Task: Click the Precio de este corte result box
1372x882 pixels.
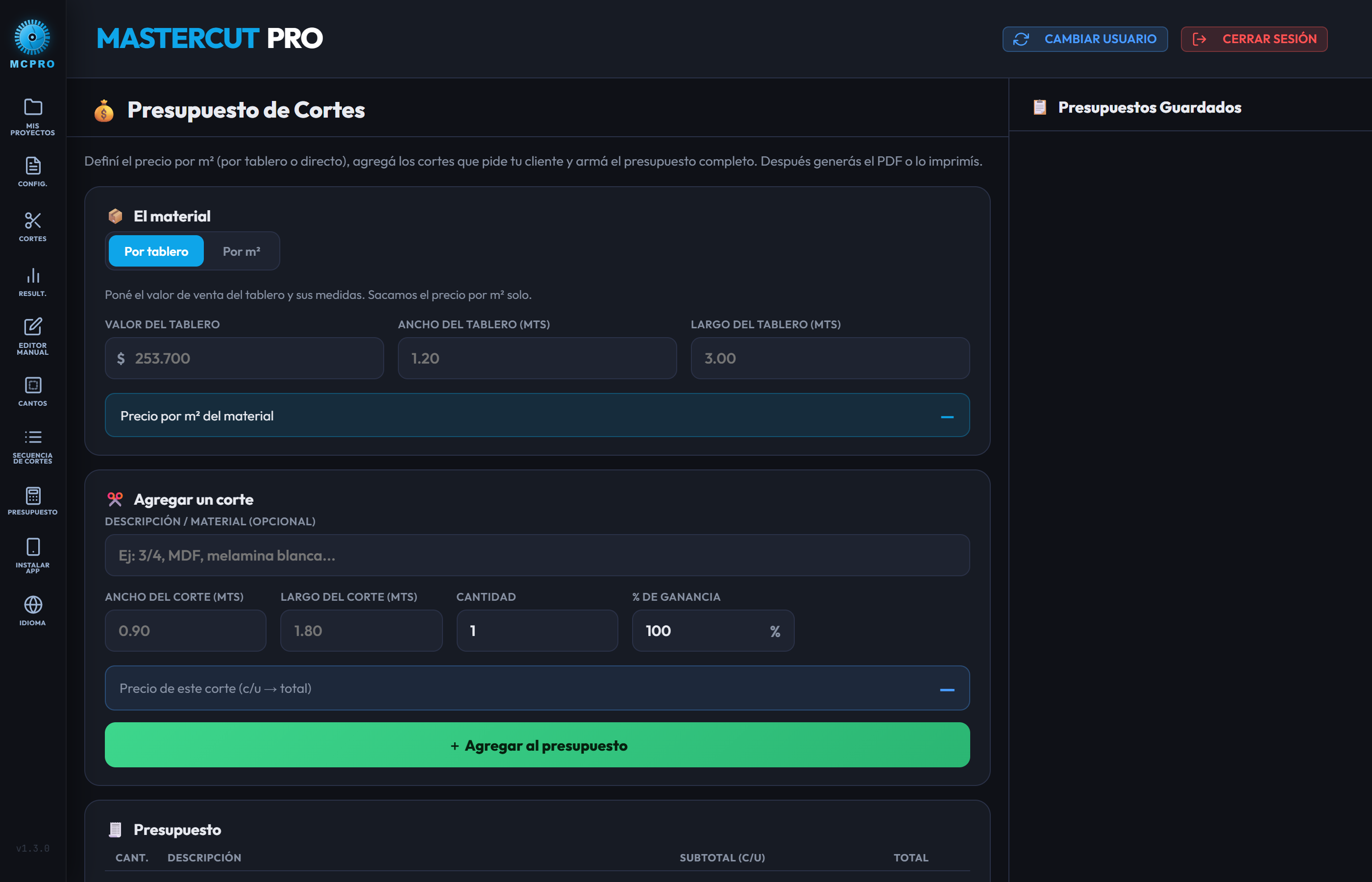Action: pyautogui.click(x=537, y=688)
